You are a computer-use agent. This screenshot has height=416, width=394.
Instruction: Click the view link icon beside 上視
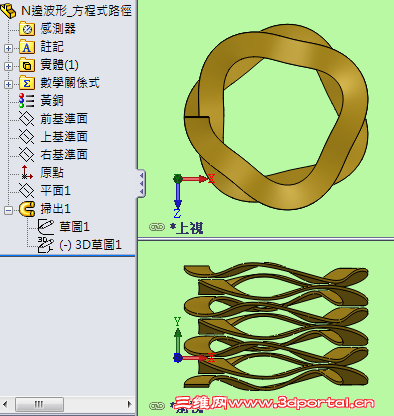(x=157, y=227)
